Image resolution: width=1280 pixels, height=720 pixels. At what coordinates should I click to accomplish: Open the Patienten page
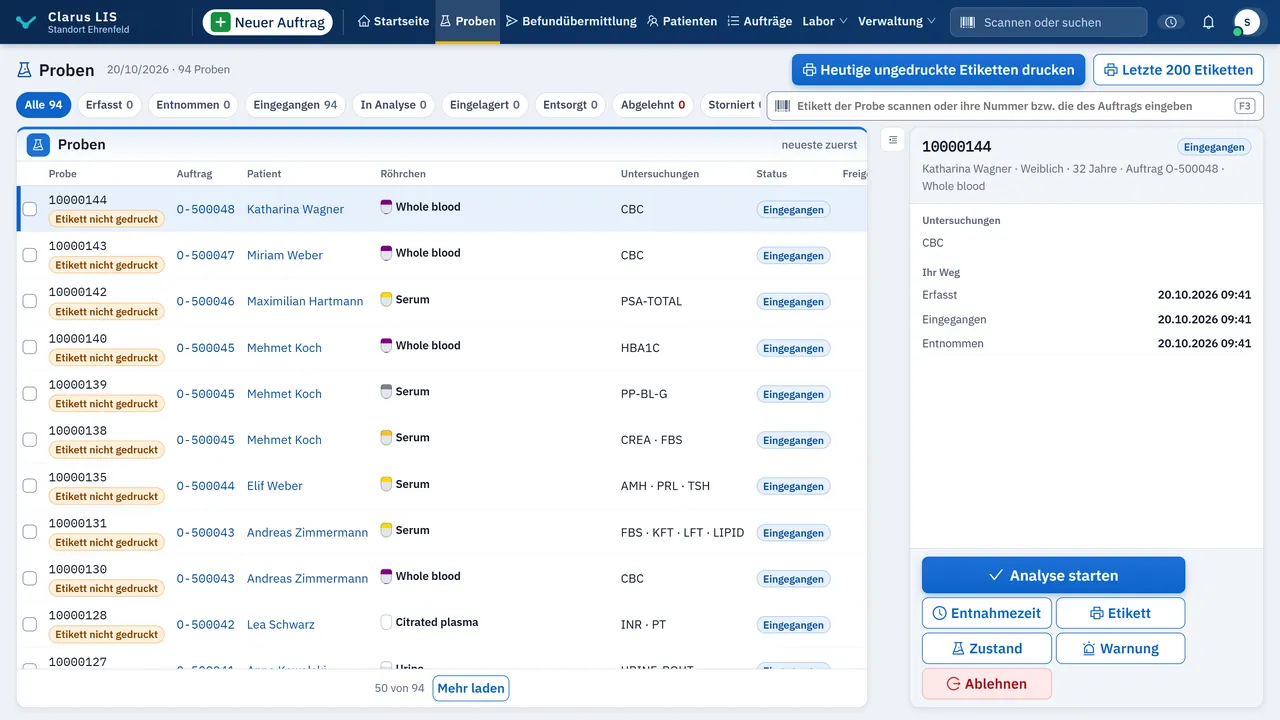click(x=682, y=21)
